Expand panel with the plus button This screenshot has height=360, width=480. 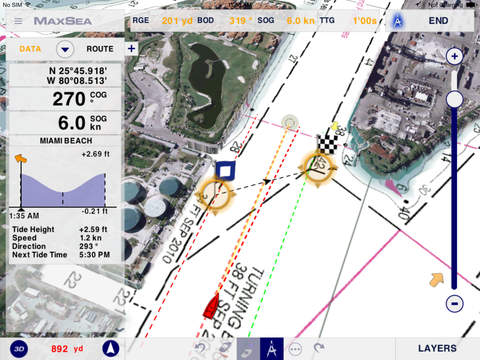coord(132,49)
